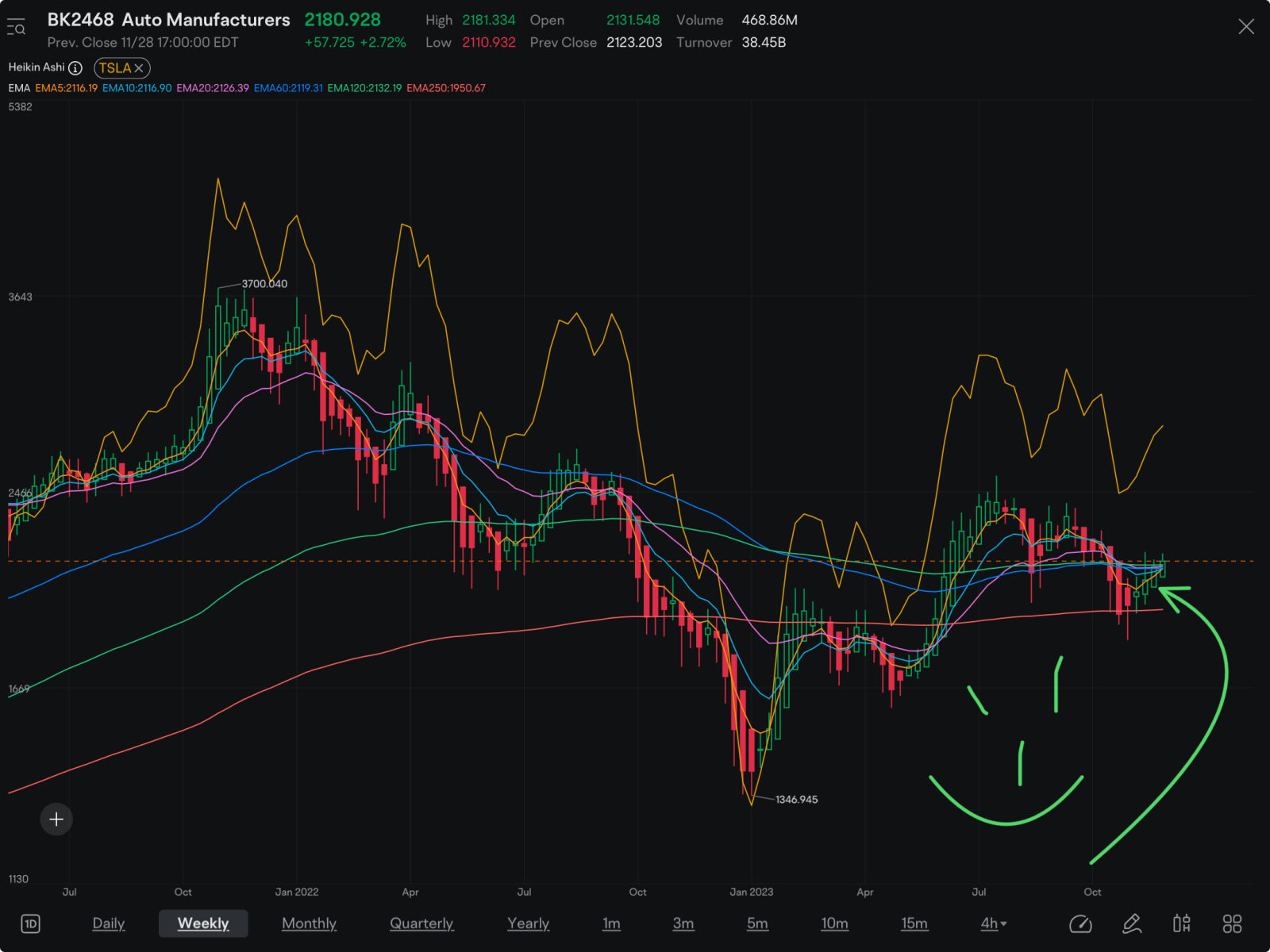Select the 3m interval

[683, 923]
